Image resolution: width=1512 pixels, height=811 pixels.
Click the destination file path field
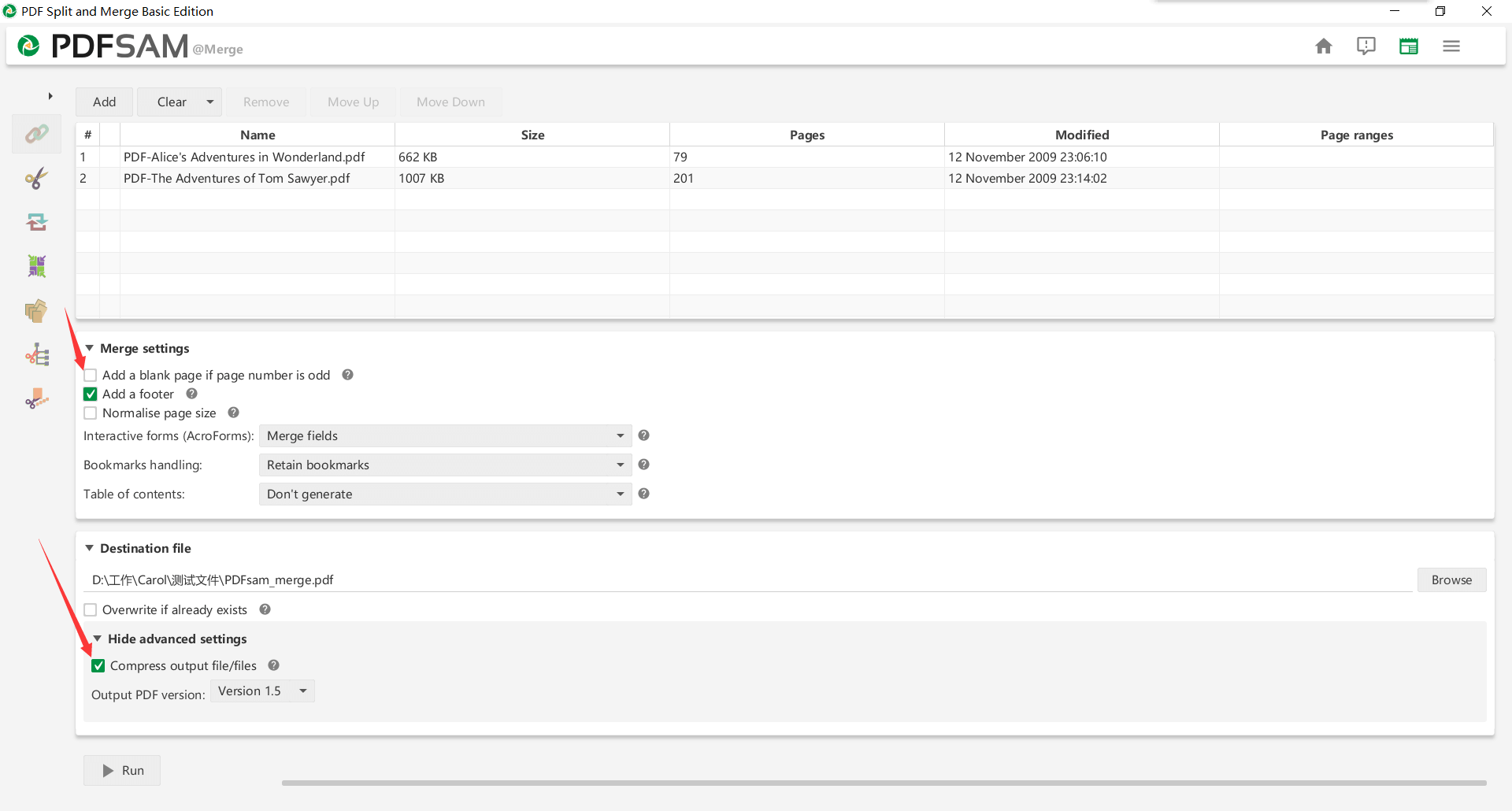(x=747, y=580)
